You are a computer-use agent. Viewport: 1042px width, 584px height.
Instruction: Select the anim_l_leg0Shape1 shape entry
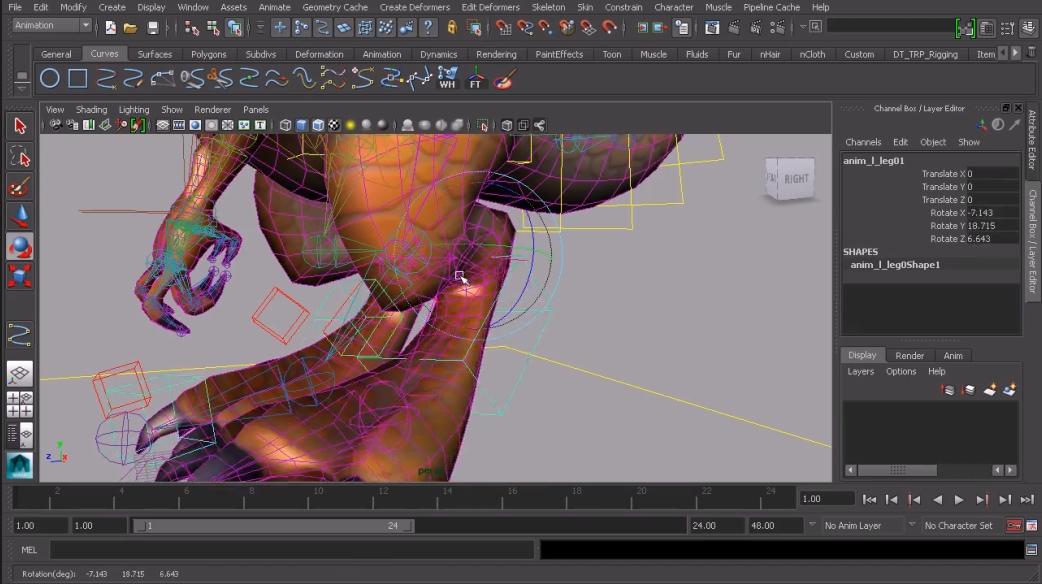click(894, 264)
